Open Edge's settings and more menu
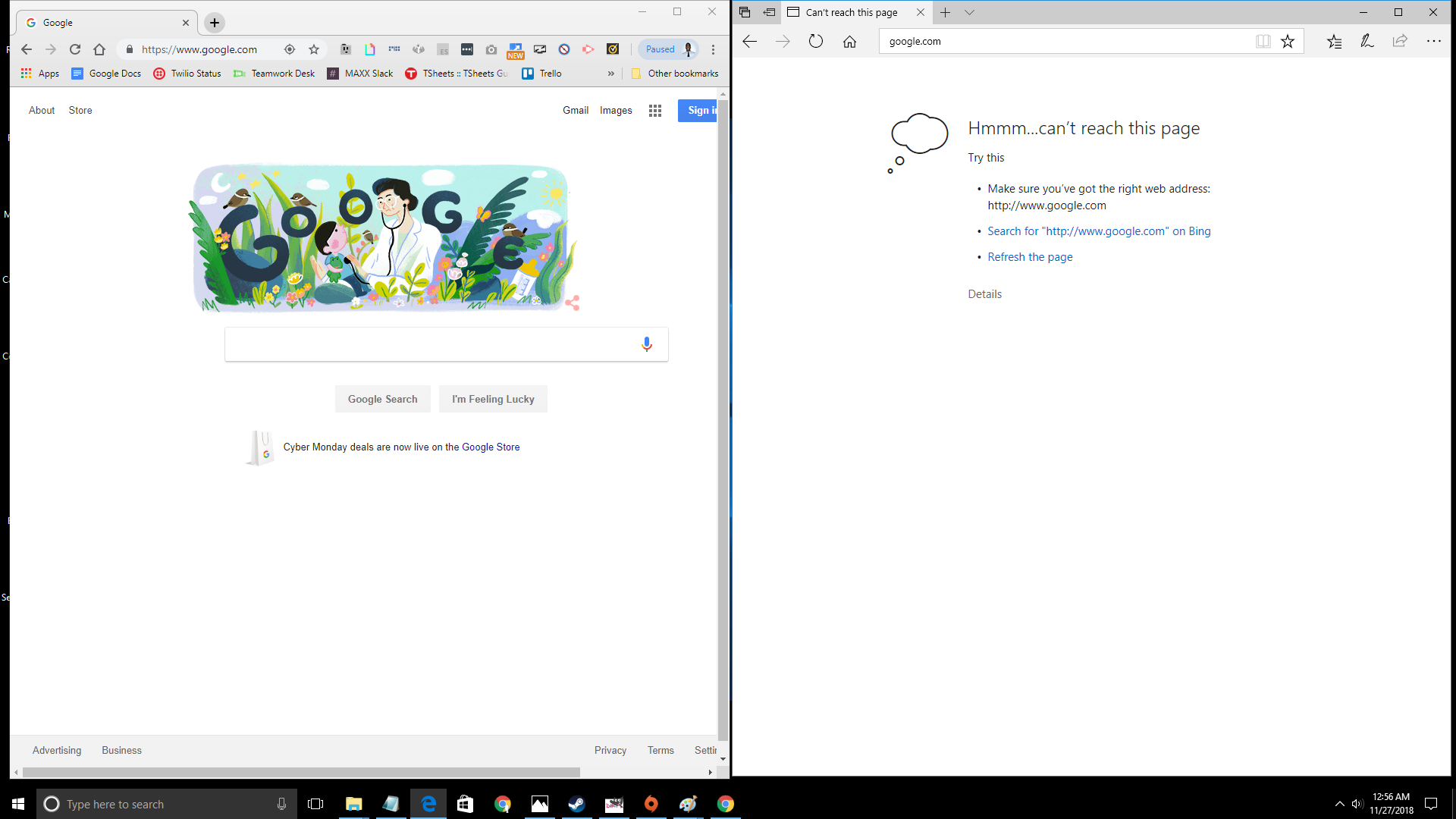Viewport: 1456px width, 819px height. click(1433, 41)
